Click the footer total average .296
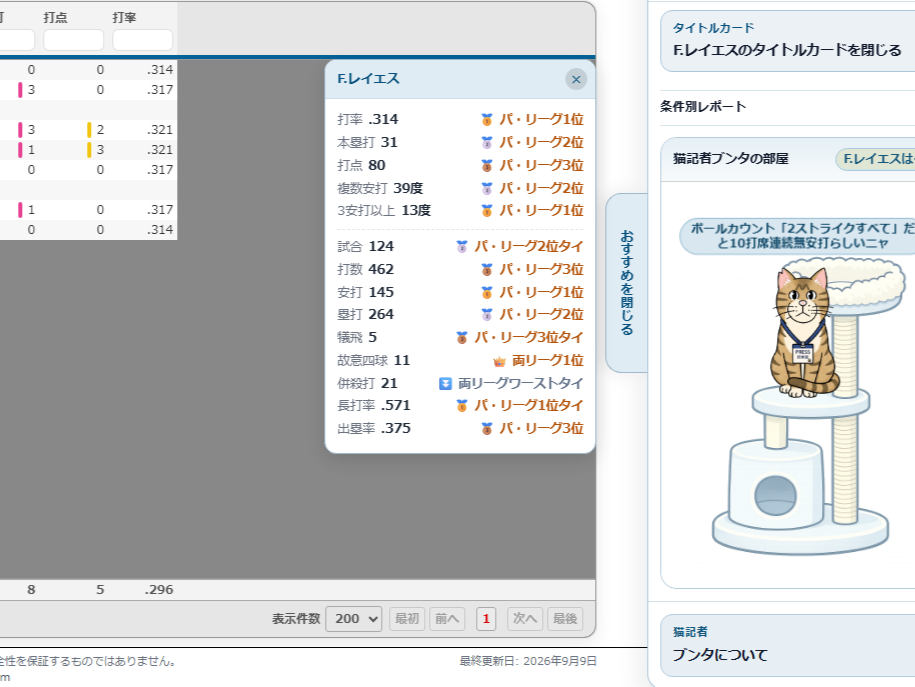 (x=159, y=590)
